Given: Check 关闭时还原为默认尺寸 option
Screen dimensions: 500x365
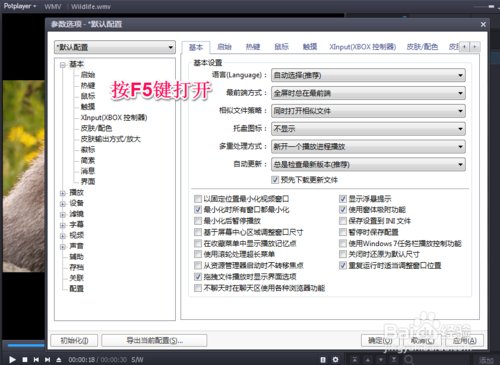Looking at the screenshot, I should click(x=343, y=254).
